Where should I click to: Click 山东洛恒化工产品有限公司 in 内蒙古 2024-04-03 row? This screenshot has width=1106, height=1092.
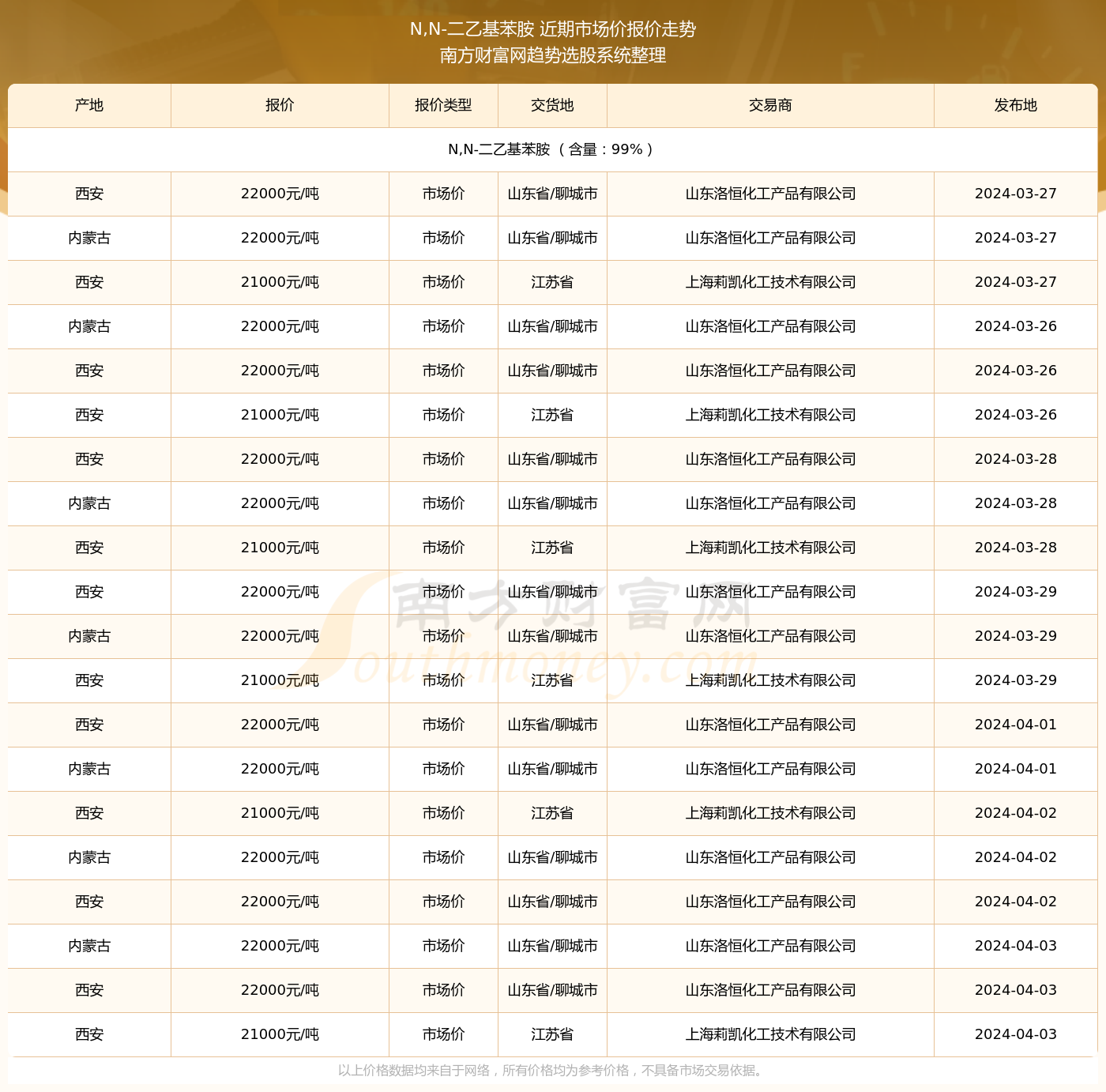(x=770, y=946)
